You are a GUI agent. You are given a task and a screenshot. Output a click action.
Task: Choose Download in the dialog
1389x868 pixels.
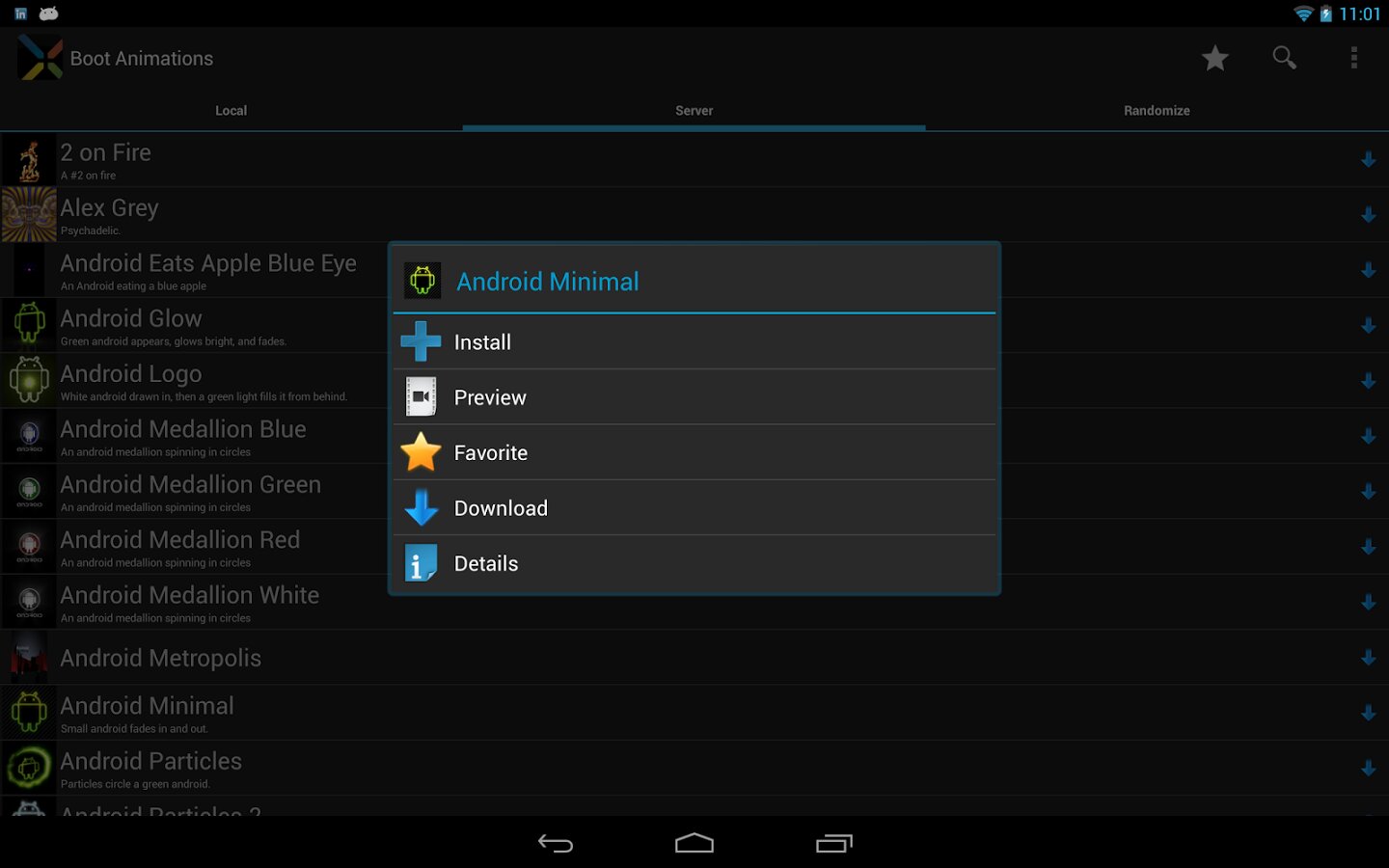click(x=694, y=507)
